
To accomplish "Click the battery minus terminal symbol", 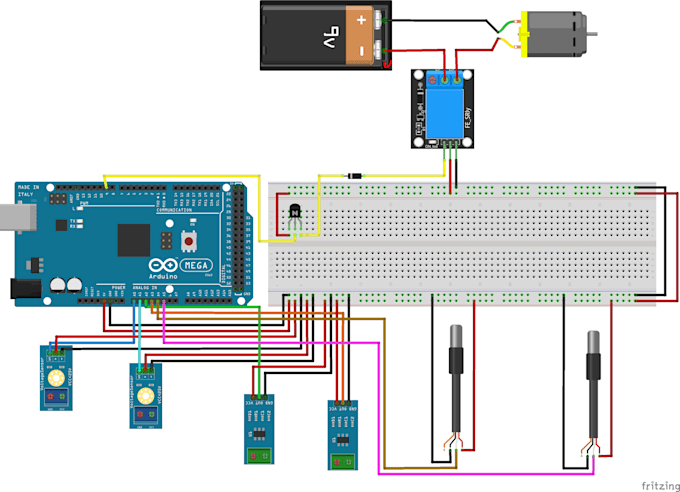I will (362, 51).
